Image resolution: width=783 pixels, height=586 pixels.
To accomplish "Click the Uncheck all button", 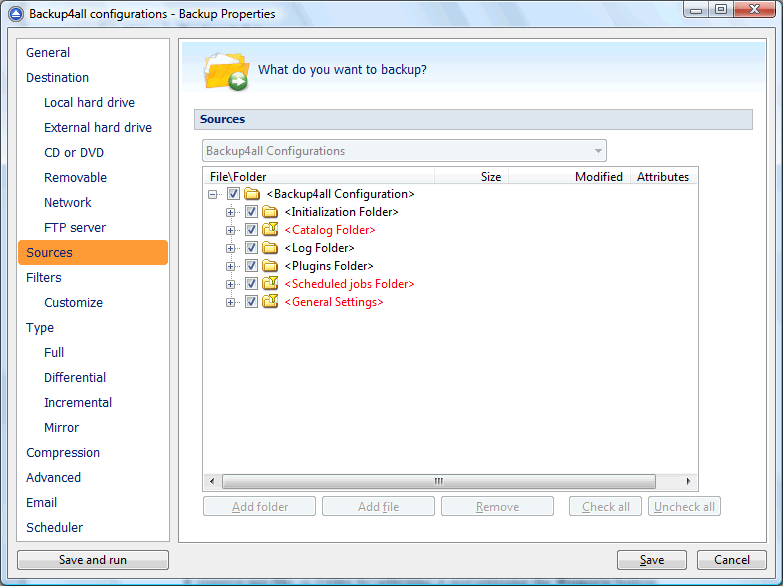I will click(x=684, y=507).
